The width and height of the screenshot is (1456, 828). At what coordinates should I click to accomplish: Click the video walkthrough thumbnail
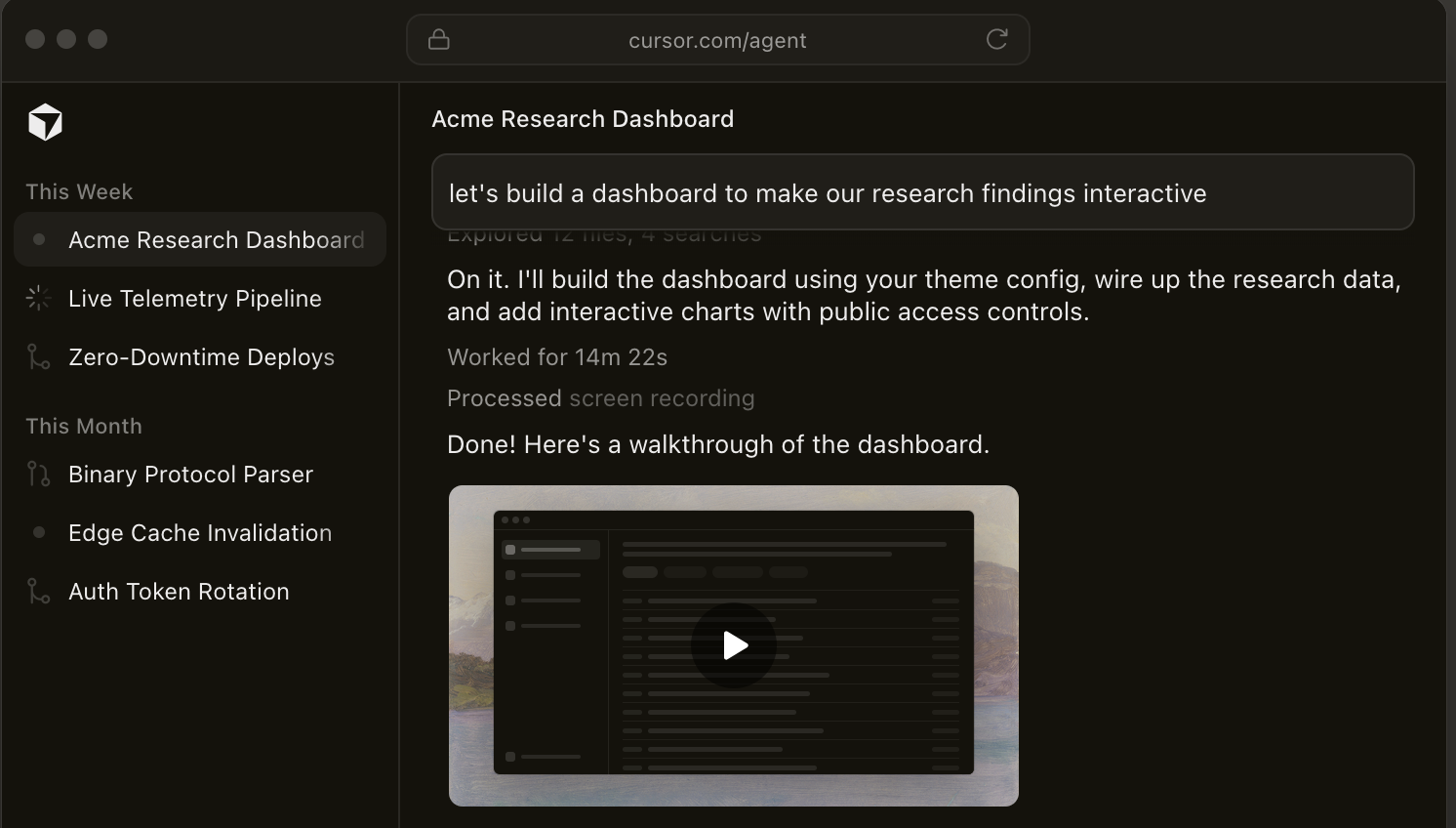734,645
